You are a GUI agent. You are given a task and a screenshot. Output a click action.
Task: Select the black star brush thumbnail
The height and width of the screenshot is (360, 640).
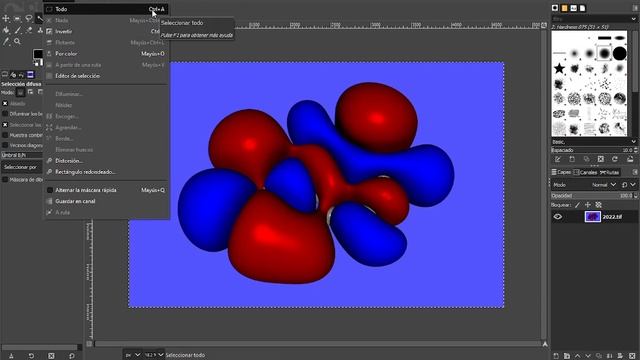[x=559, y=68]
